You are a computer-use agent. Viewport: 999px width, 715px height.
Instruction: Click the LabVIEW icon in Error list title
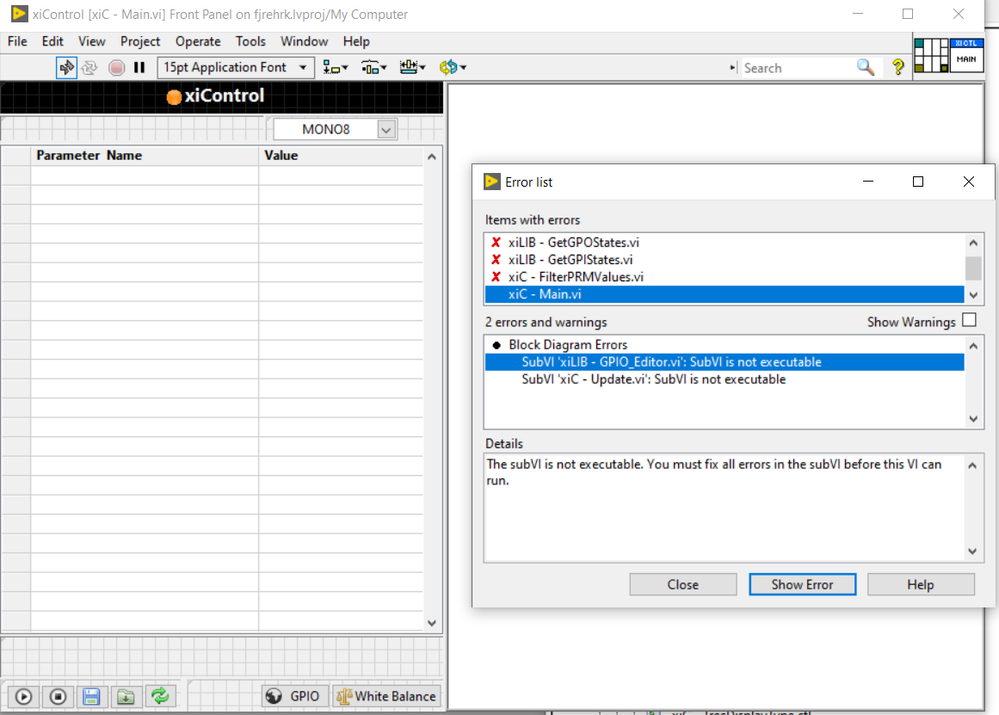tap(492, 182)
